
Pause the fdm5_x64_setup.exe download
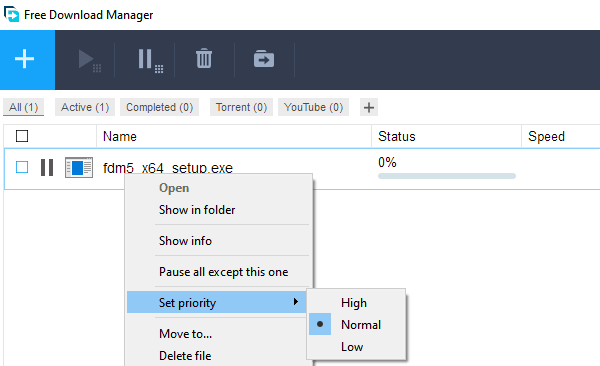click(47, 168)
